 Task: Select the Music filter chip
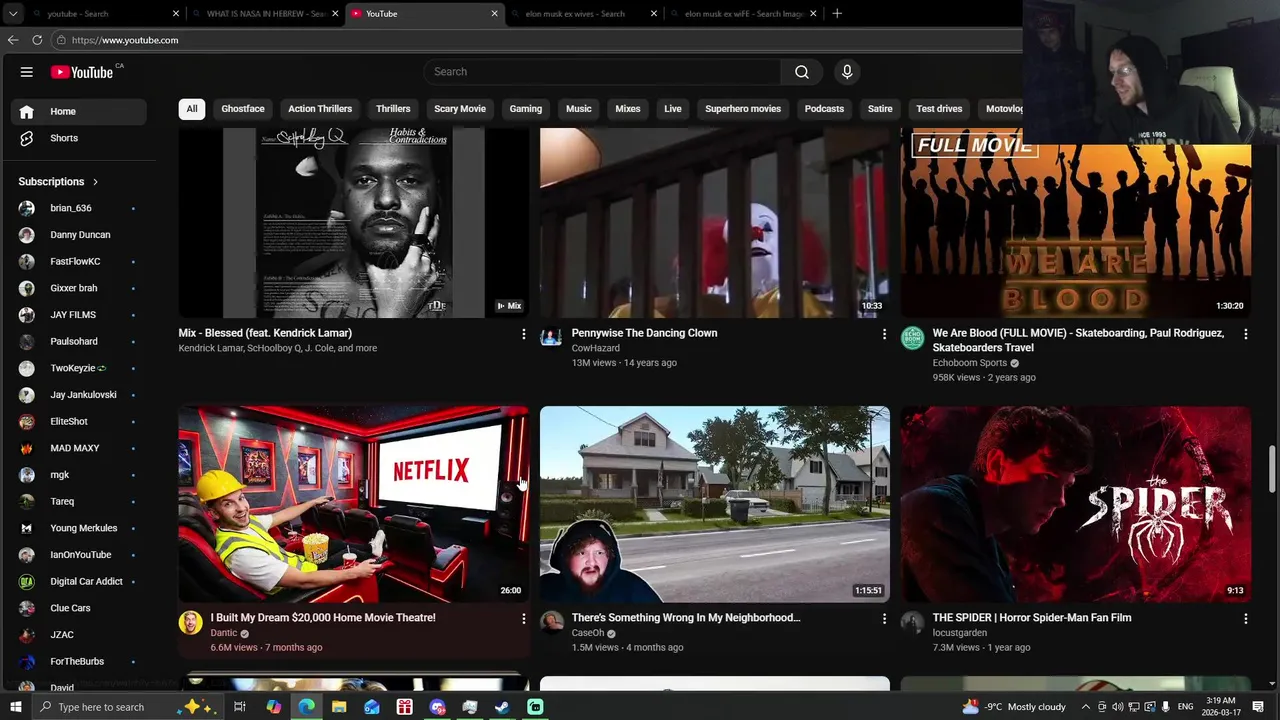[579, 109]
